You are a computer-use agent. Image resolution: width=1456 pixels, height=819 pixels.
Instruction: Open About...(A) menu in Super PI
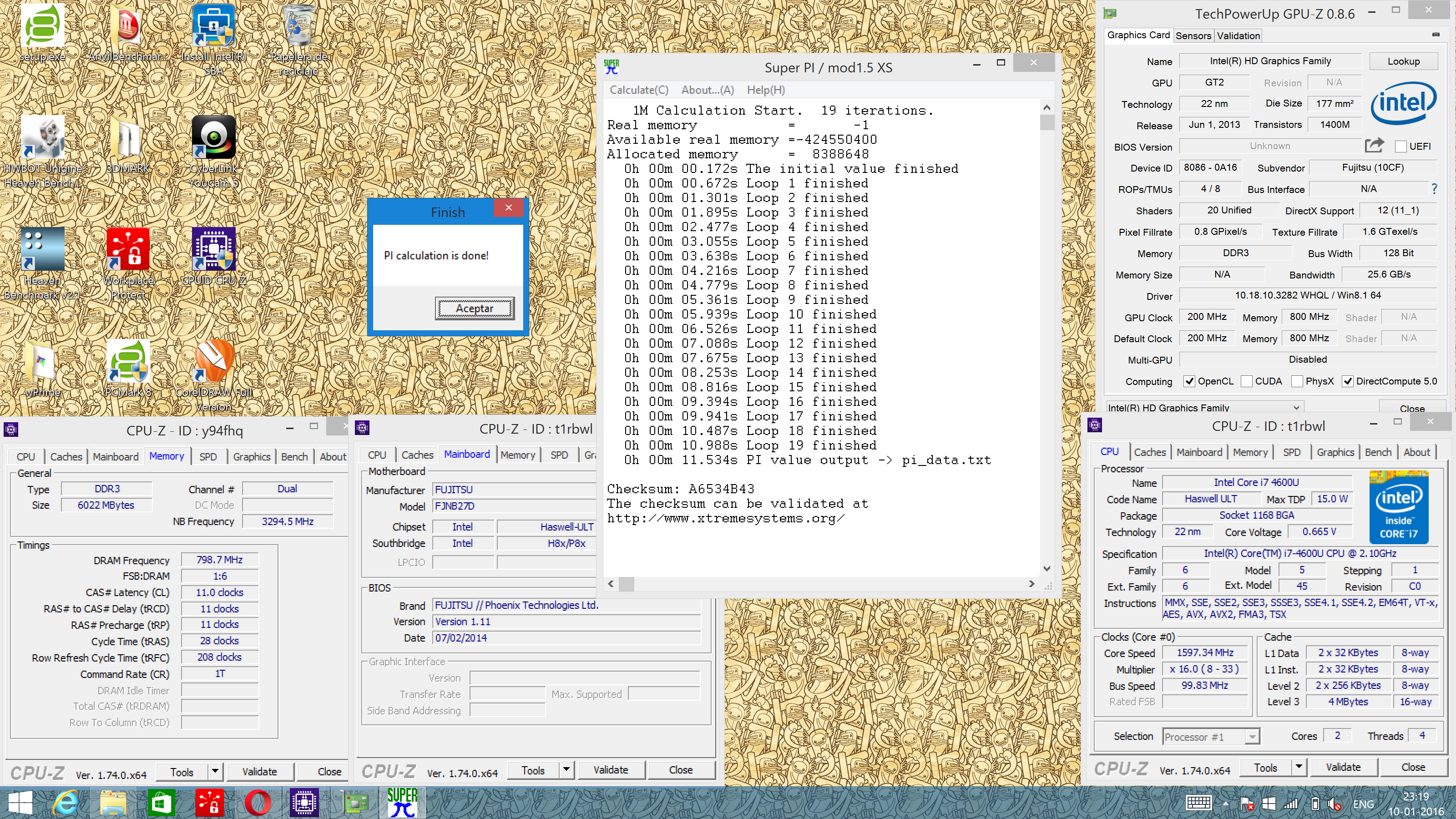(707, 90)
